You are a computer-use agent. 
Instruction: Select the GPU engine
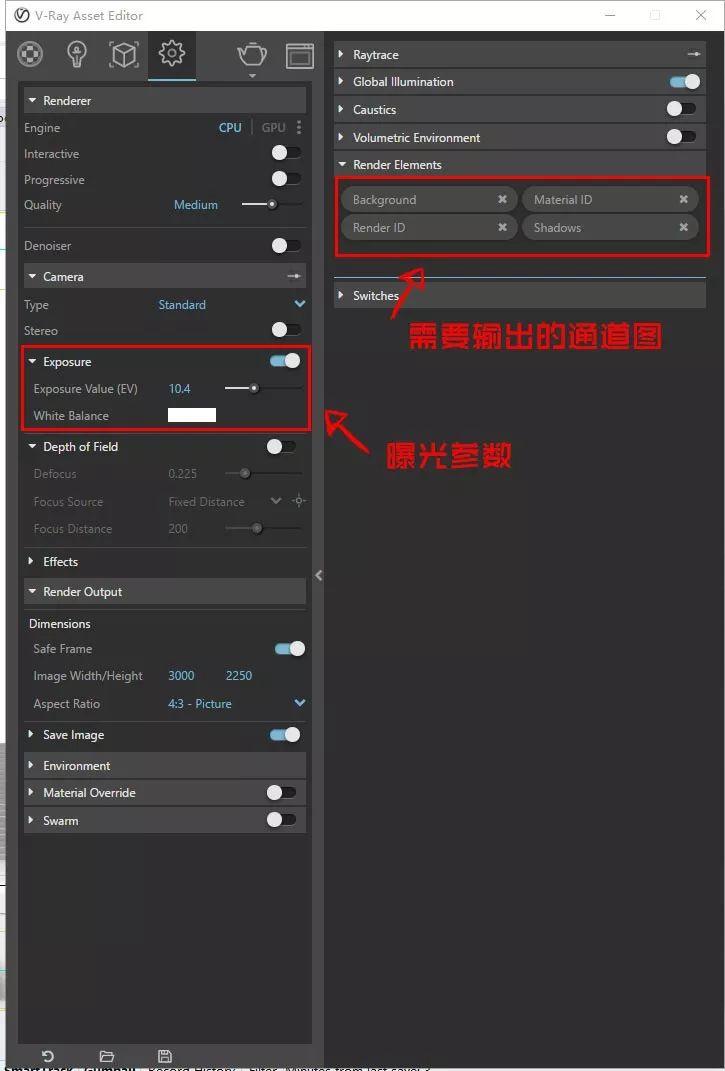point(273,128)
